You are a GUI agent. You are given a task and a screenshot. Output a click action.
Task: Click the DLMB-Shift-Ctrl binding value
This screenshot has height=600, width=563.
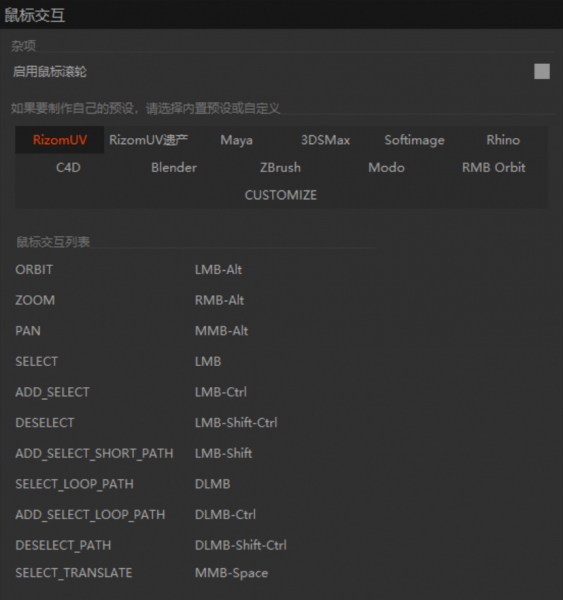(241, 545)
